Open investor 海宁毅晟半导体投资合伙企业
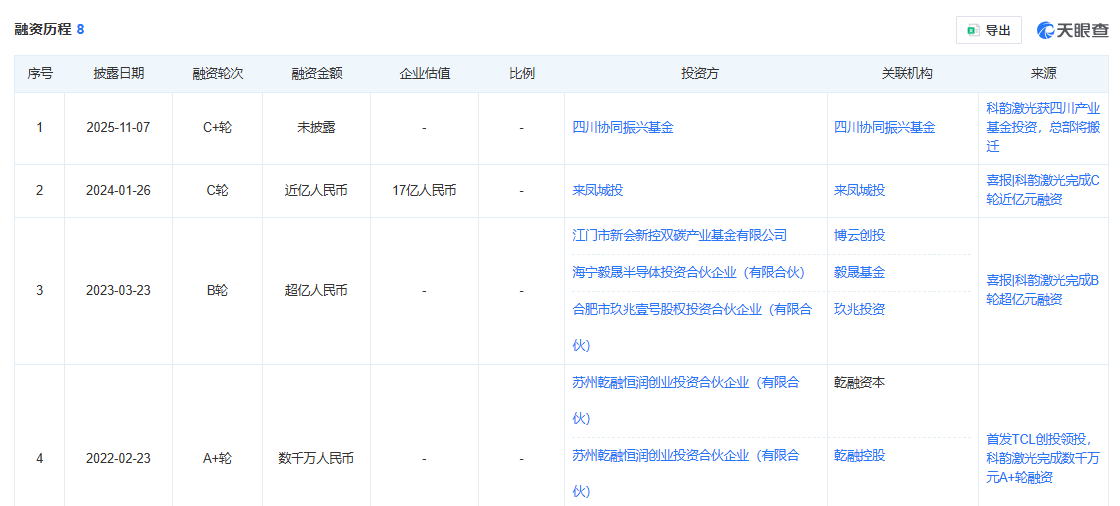Viewport: 1120px width, 506px height. [x=689, y=272]
